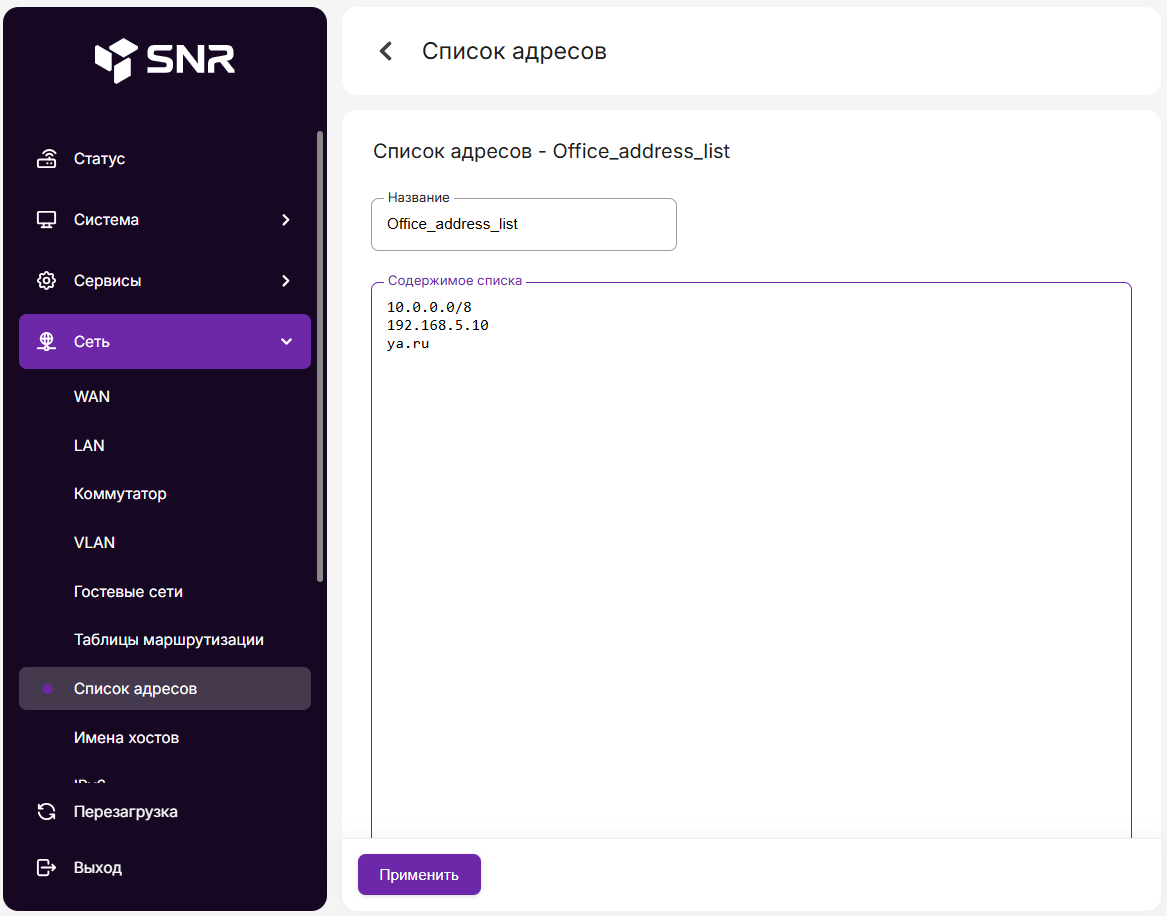Go back using the left arrow icon
The height and width of the screenshot is (916, 1167).
[x=386, y=51]
